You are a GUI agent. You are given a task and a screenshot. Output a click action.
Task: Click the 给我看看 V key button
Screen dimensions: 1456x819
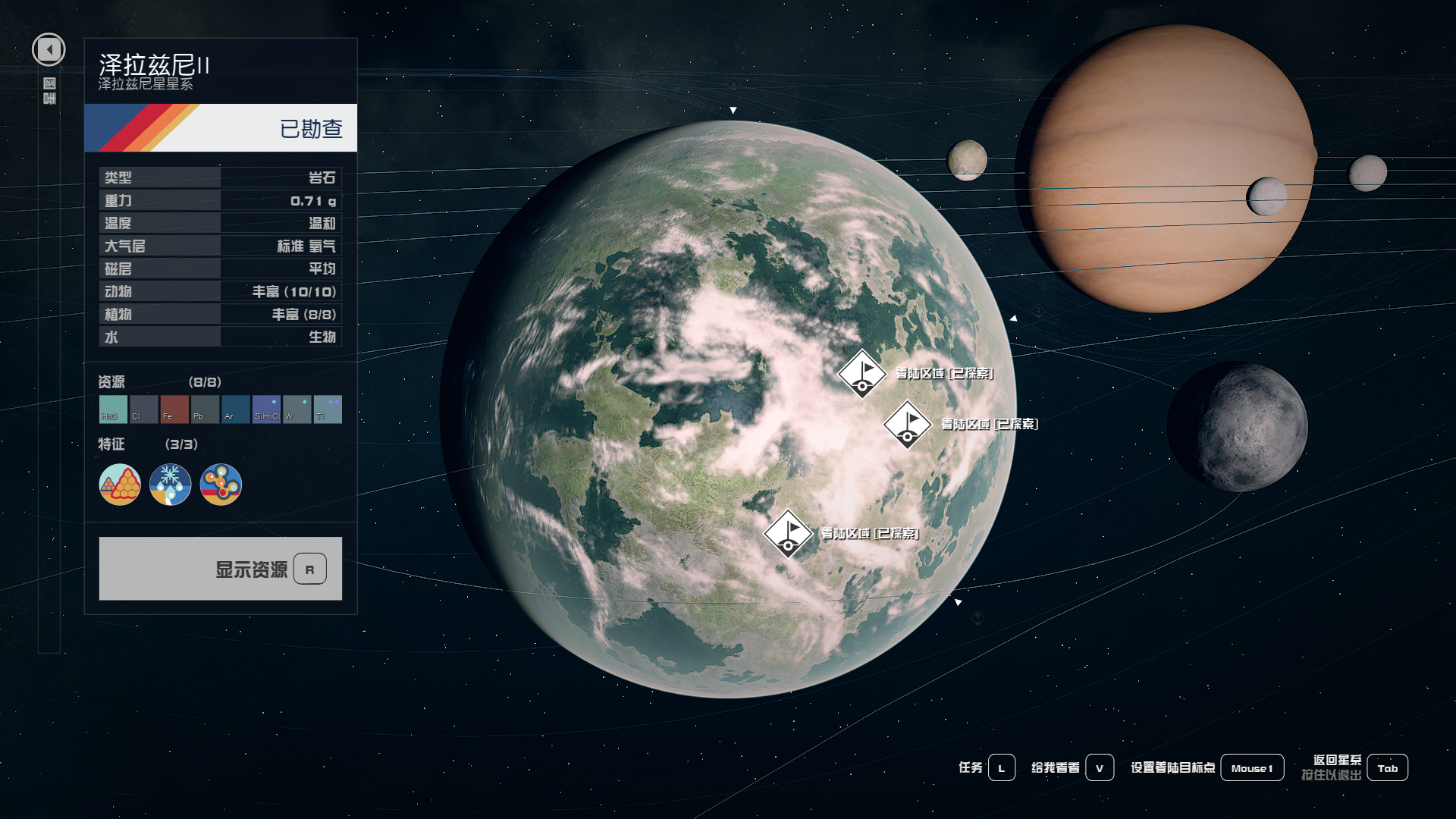tap(1072, 767)
